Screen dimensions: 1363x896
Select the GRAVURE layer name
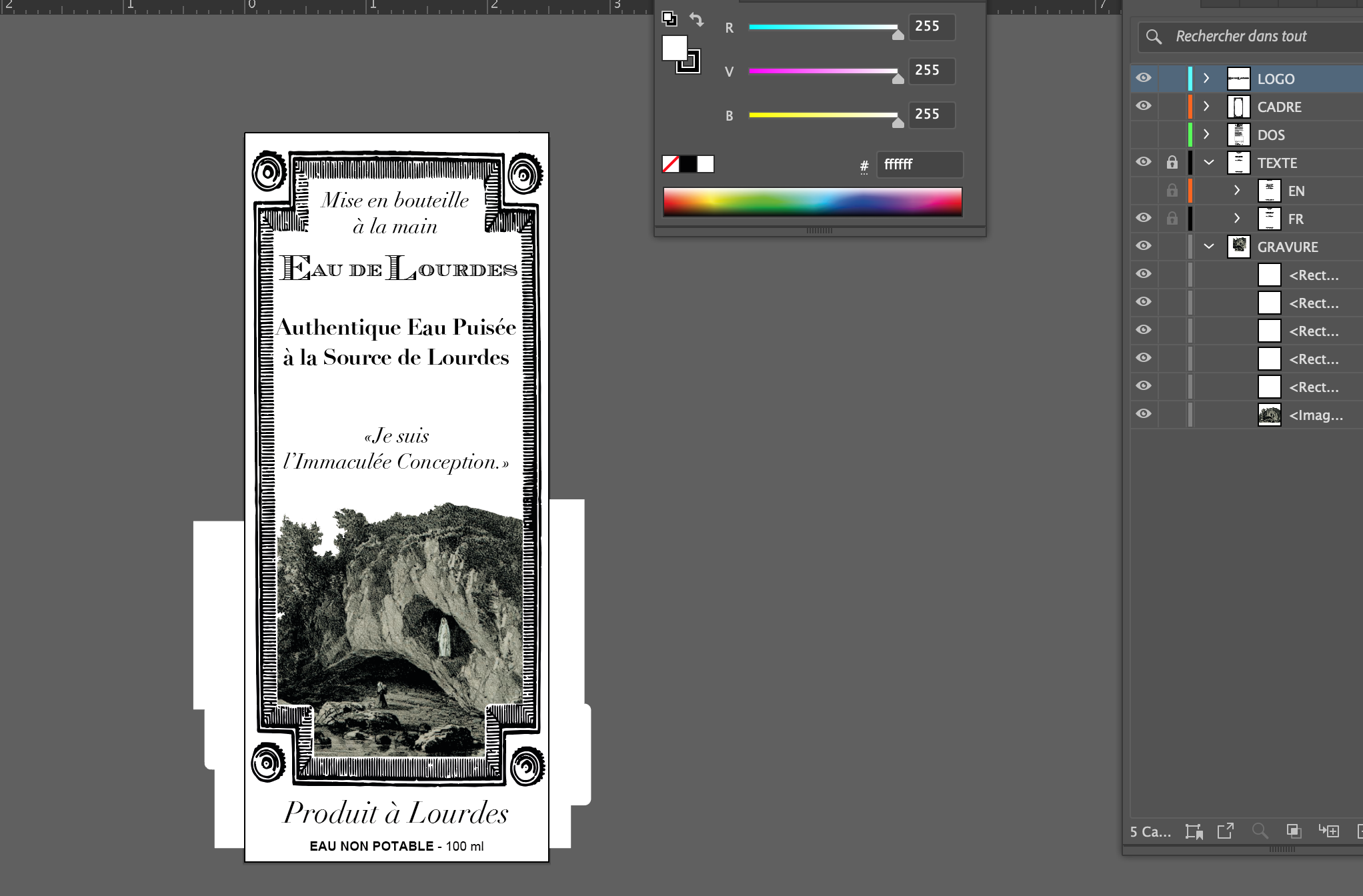tap(1288, 247)
